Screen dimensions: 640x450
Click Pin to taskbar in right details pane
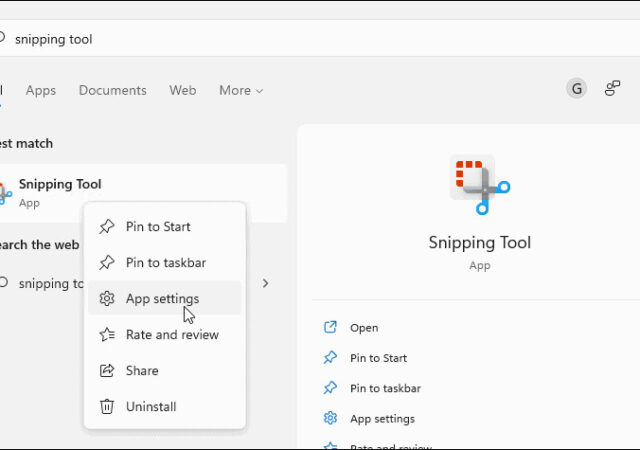[x=385, y=388]
